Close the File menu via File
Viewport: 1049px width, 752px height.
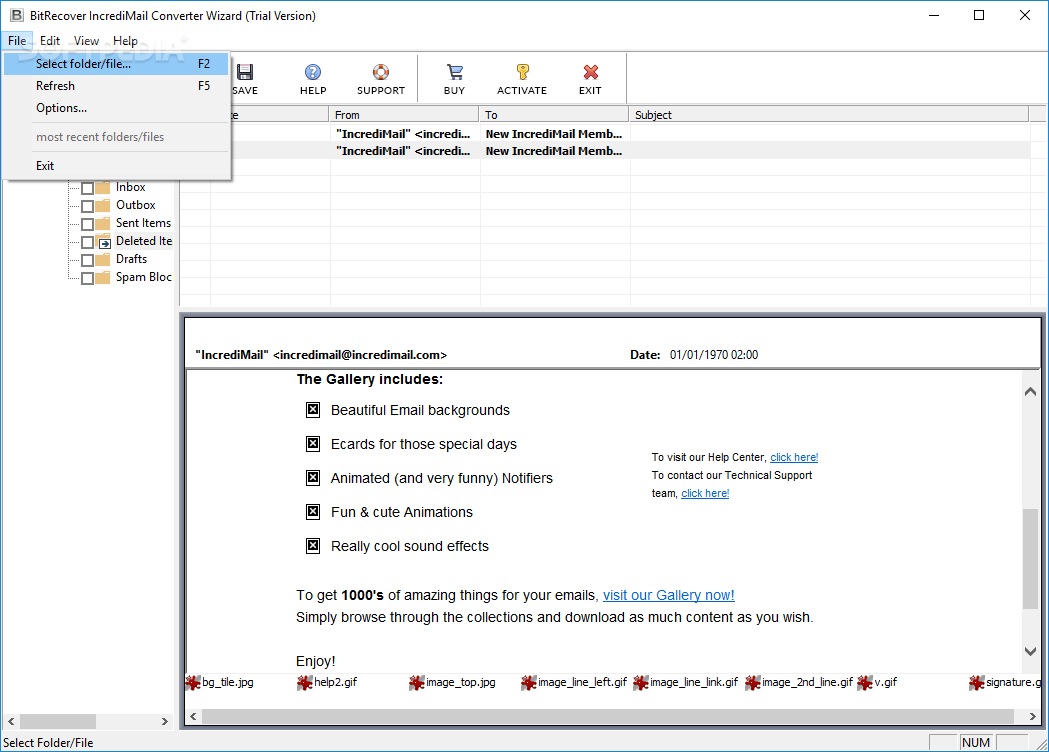17,41
